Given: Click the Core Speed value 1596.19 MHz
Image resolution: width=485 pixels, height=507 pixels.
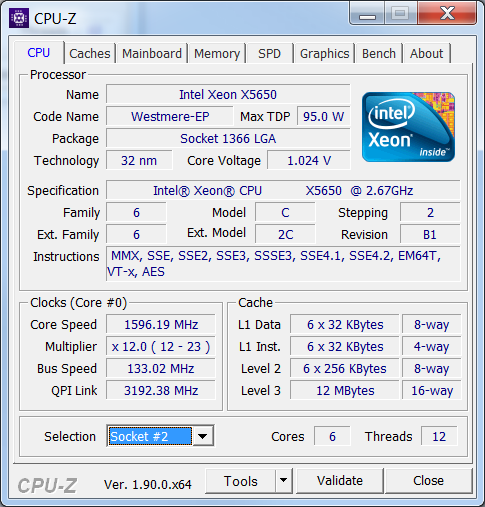Looking at the screenshot, I should 161,324.
